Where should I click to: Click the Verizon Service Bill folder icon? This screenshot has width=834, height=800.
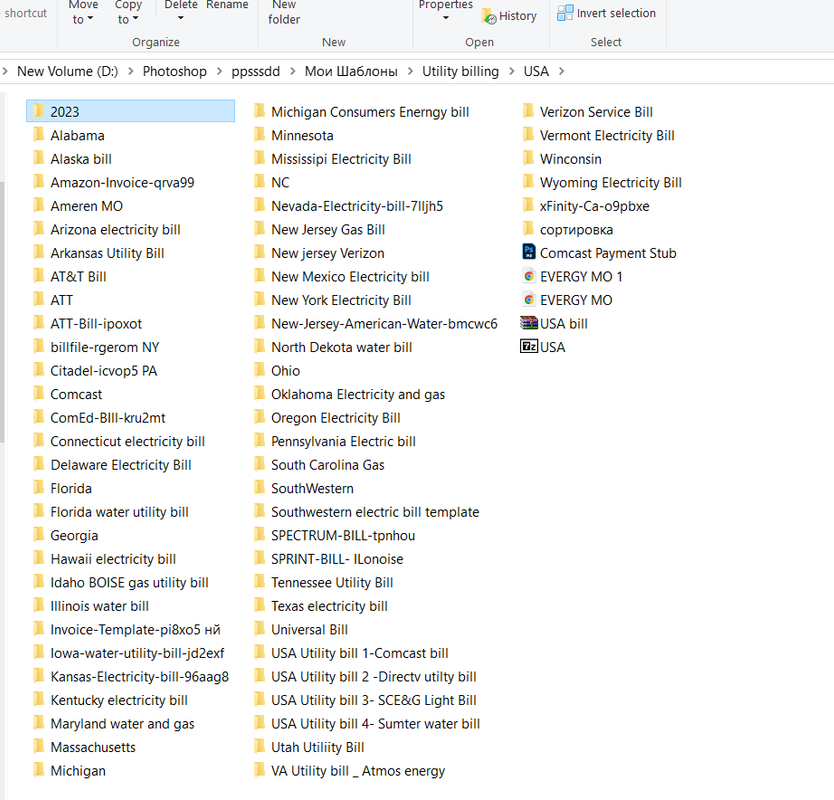coord(528,111)
